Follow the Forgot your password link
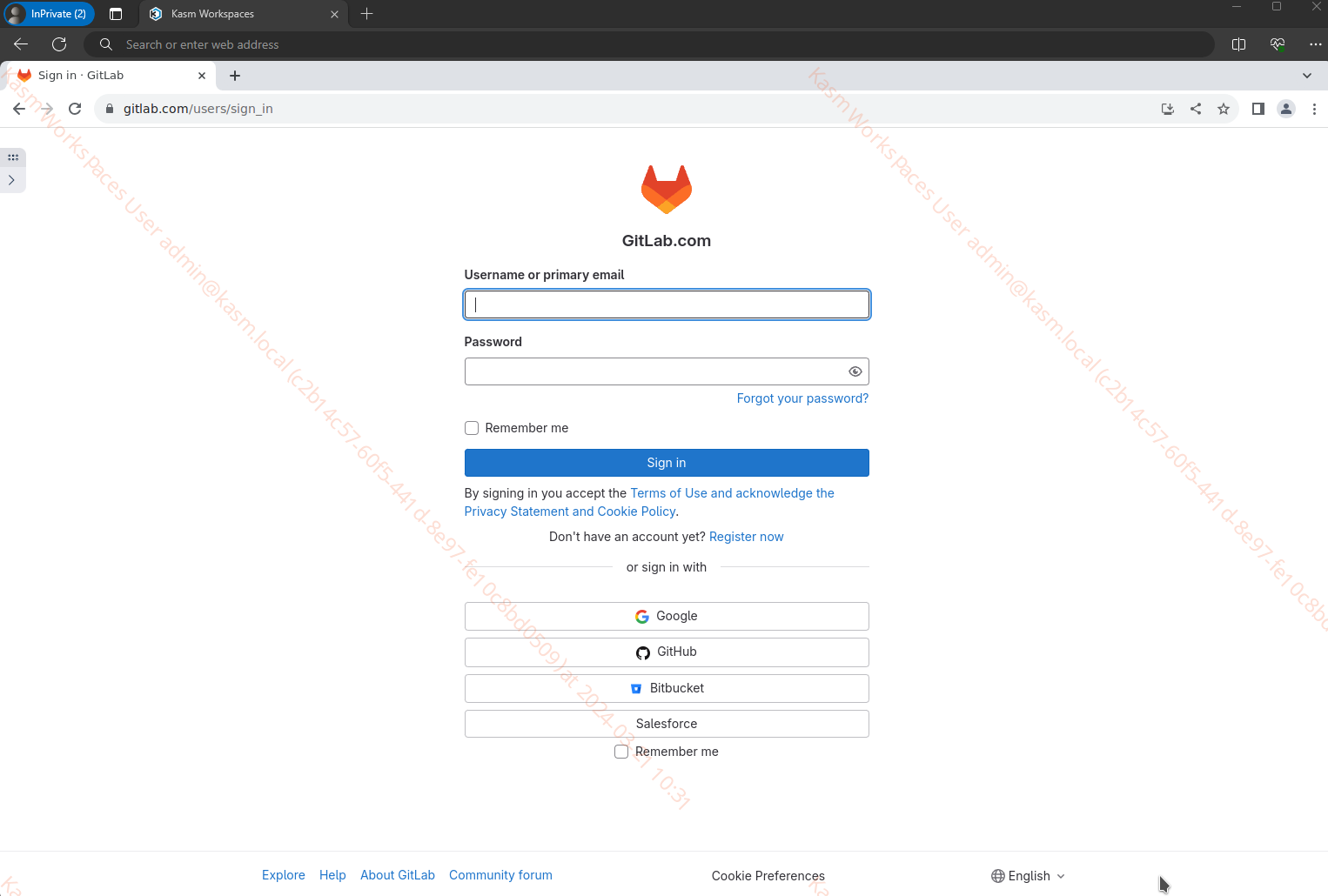 (802, 398)
